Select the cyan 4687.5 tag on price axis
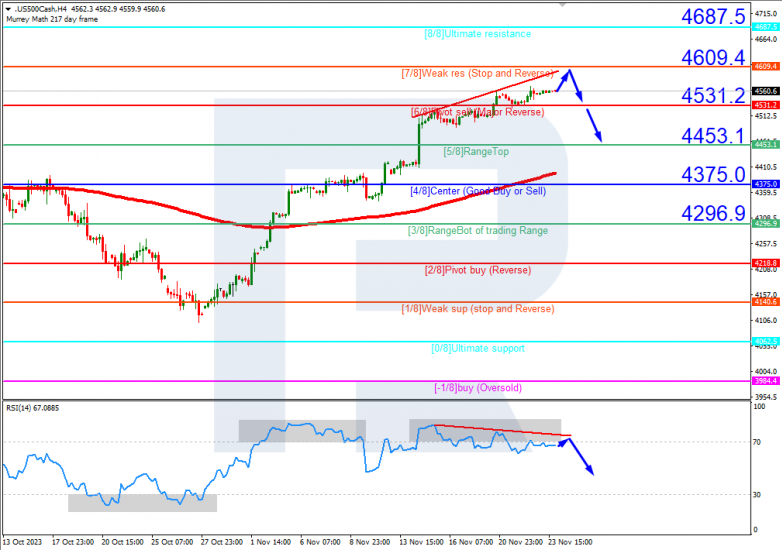This screenshot has width=782, height=550. pyautogui.click(x=766, y=27)
